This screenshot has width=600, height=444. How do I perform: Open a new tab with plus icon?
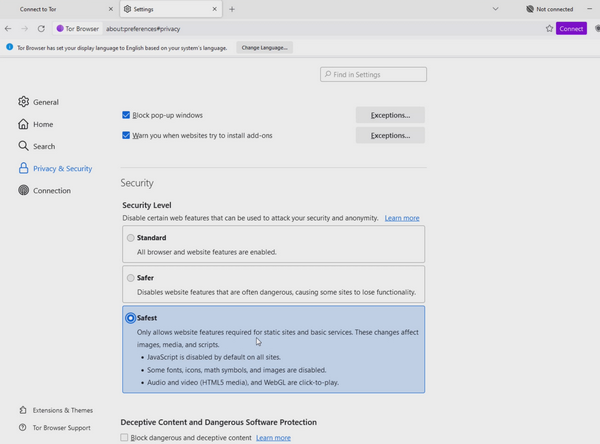(x=232, y=9)
